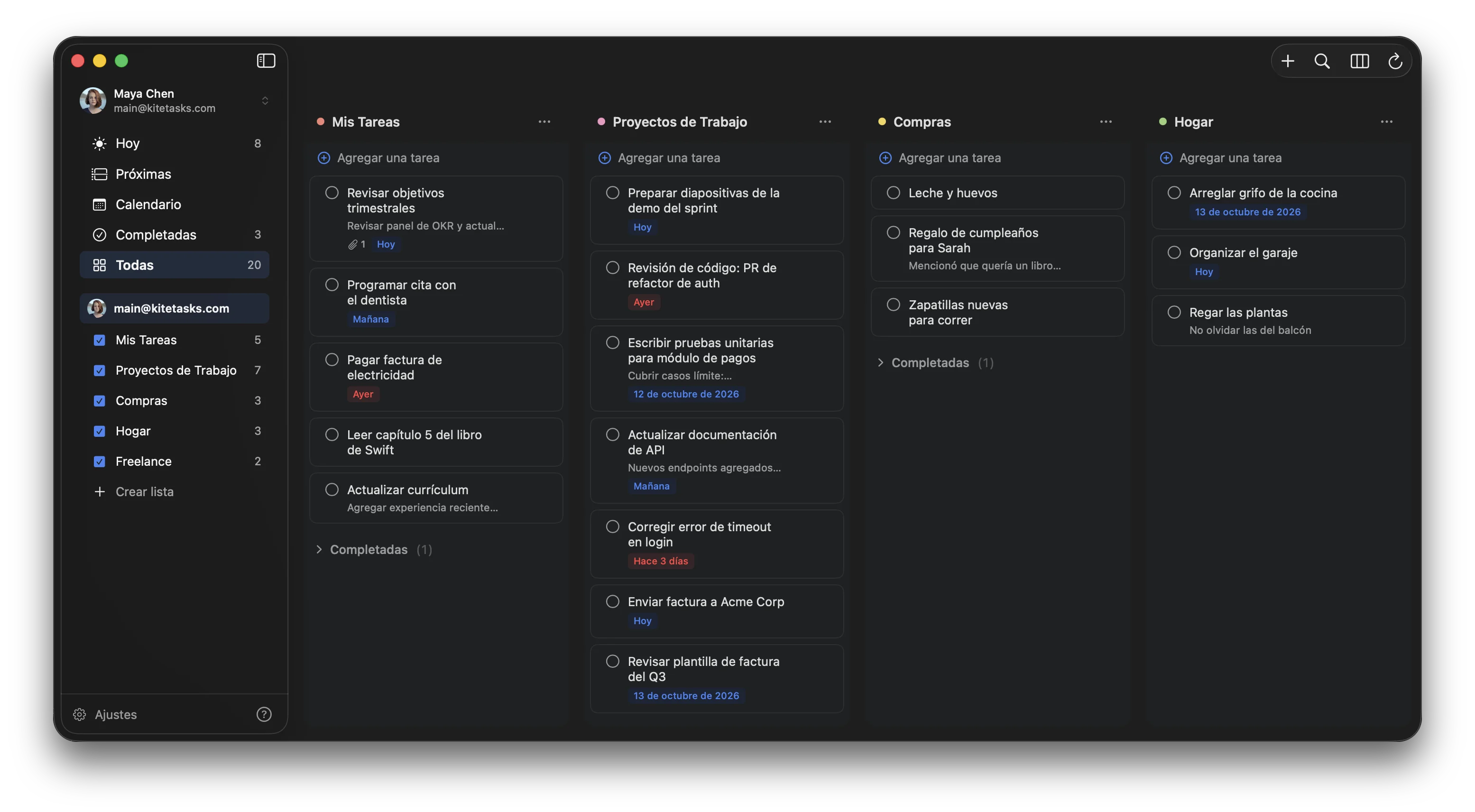Open the help question mark icon
This screenshot has width=1475, height=812.
coord(264,714)
